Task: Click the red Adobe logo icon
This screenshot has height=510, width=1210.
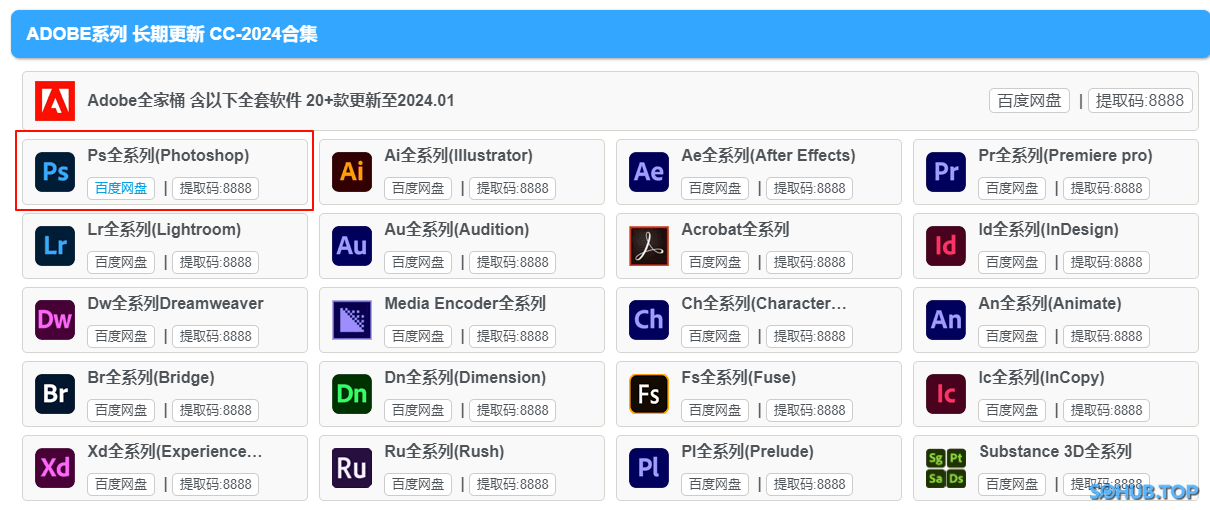Action: pos(55,101)
